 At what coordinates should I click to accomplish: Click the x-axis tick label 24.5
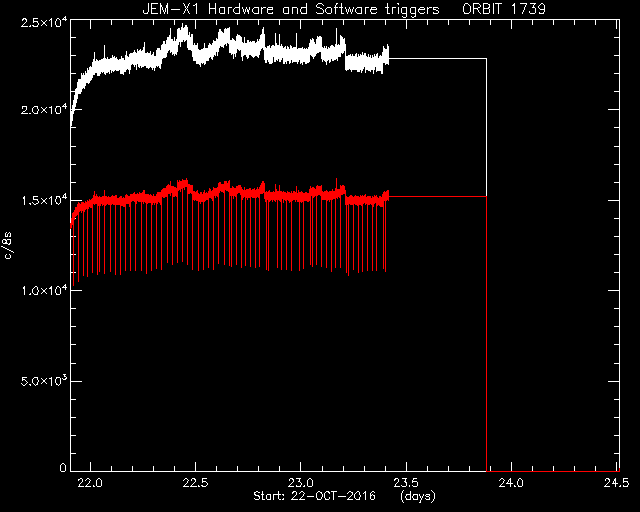(x=616, y=483)
